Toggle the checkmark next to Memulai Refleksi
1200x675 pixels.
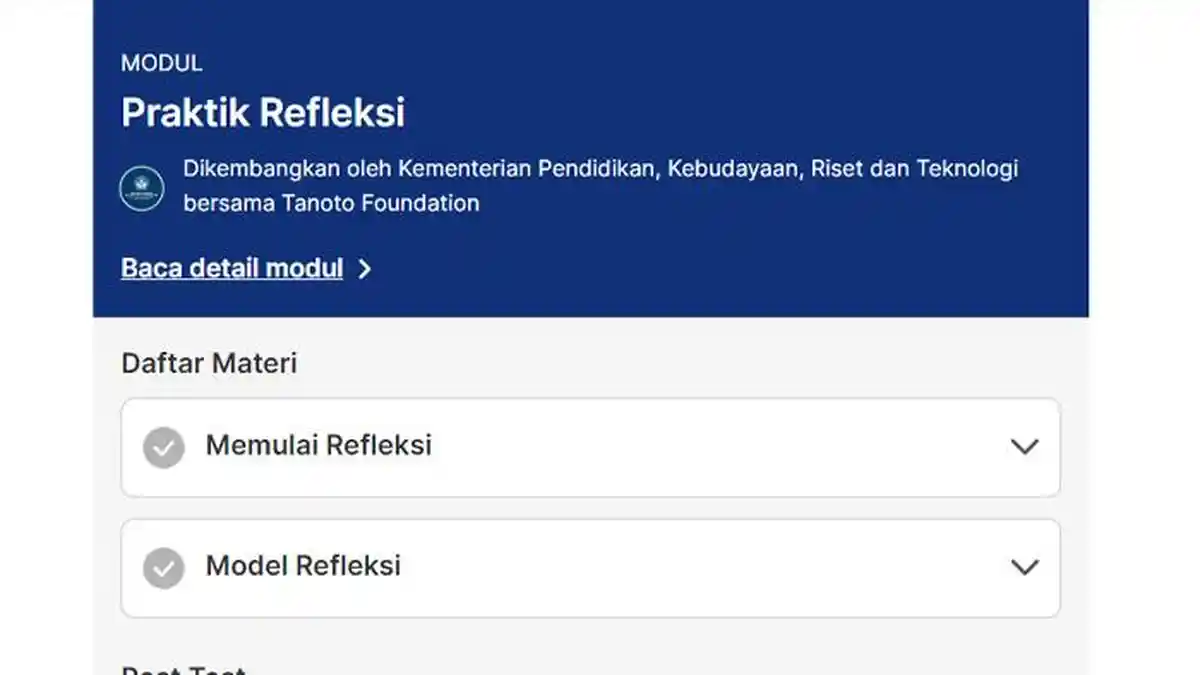164,447
